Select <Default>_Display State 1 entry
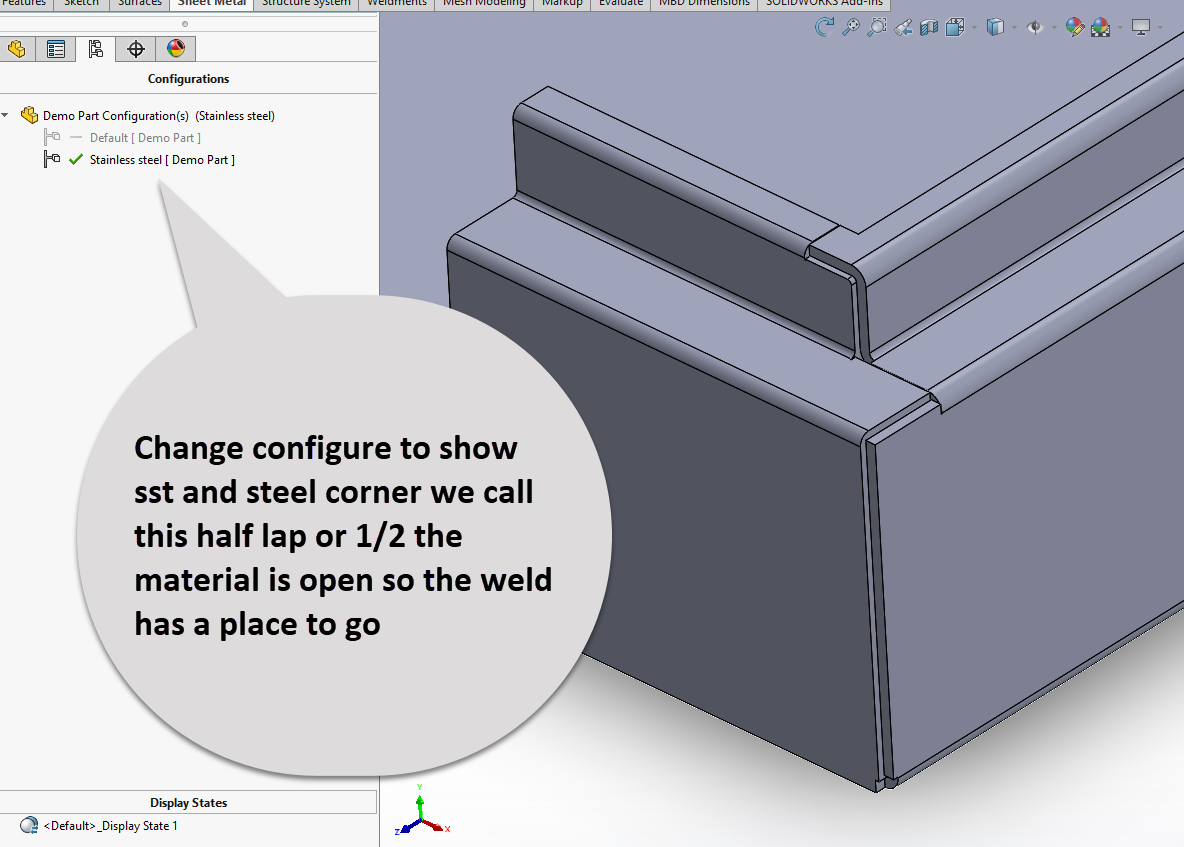The height and width of the screenshot is (847, 1184). [x=110, y=826]
